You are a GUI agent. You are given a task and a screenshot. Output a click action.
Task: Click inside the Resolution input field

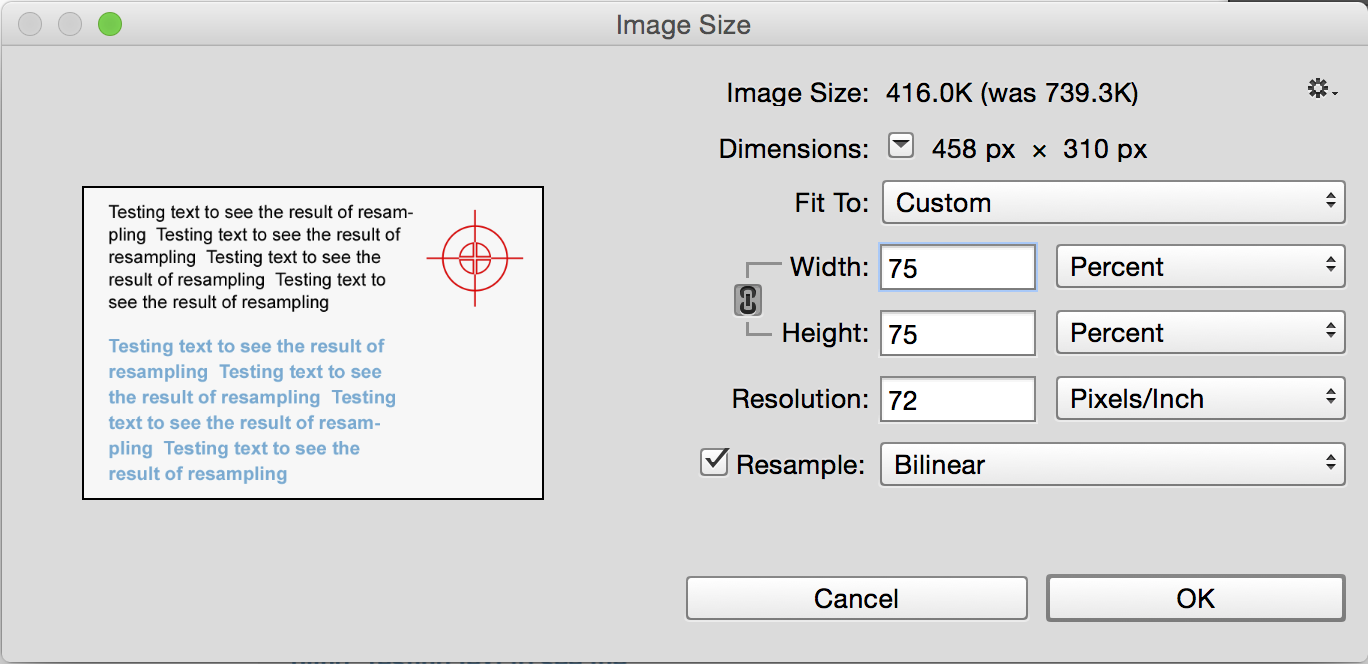(x=958, y=399)
